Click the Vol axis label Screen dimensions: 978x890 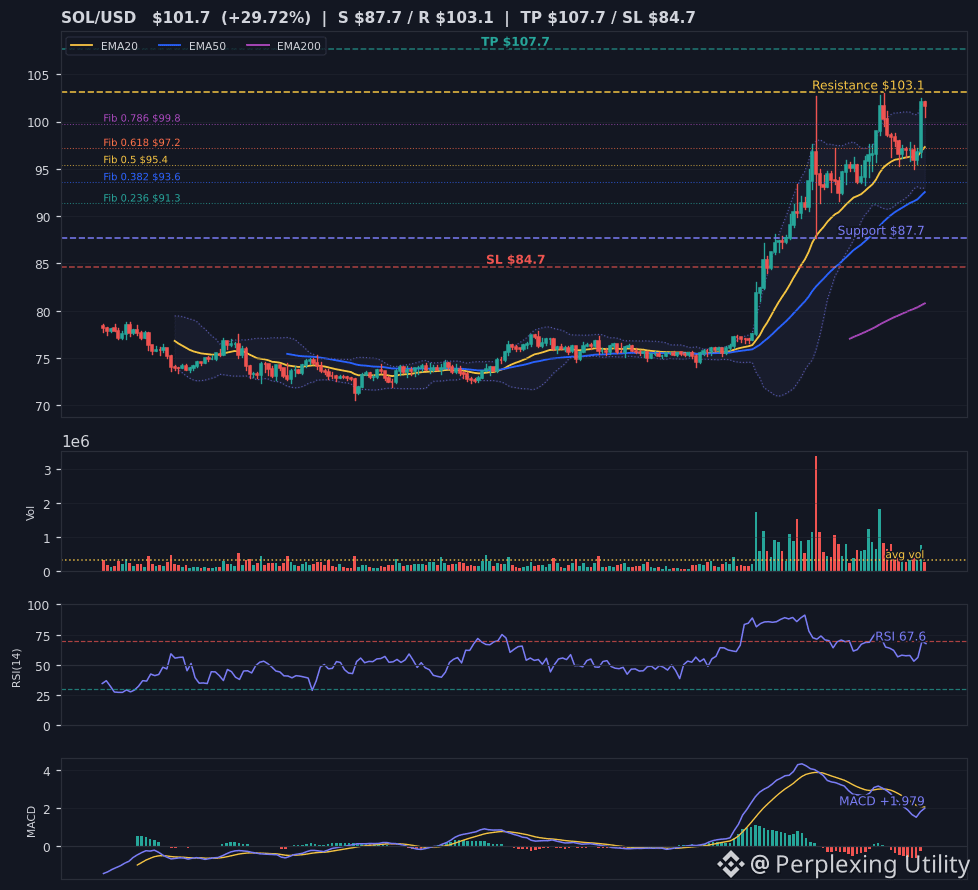30,512
